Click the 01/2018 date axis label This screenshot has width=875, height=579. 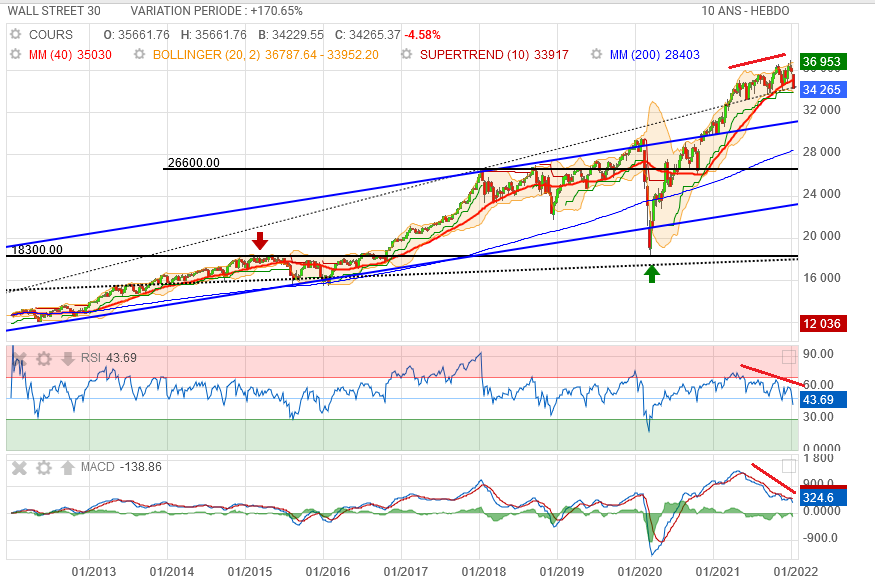(x=484, y=572)
